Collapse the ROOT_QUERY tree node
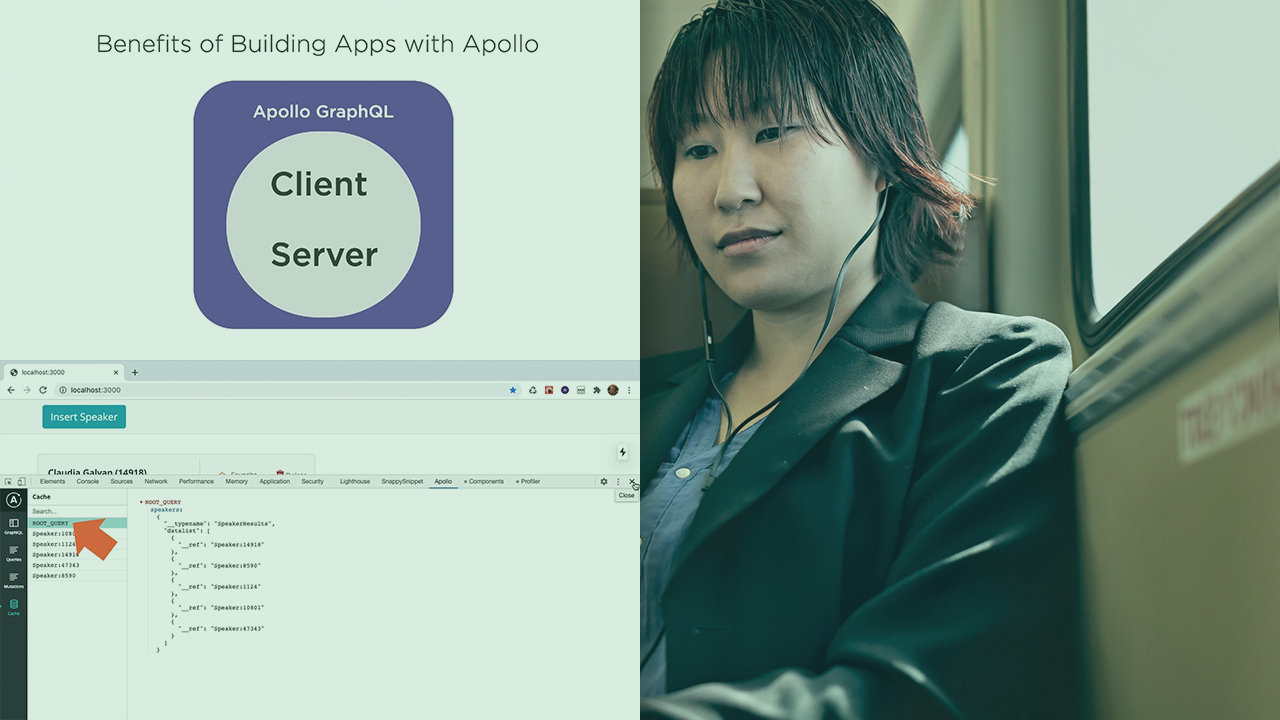This screenshot has height=720, width=1280. [x=141, y=502]
